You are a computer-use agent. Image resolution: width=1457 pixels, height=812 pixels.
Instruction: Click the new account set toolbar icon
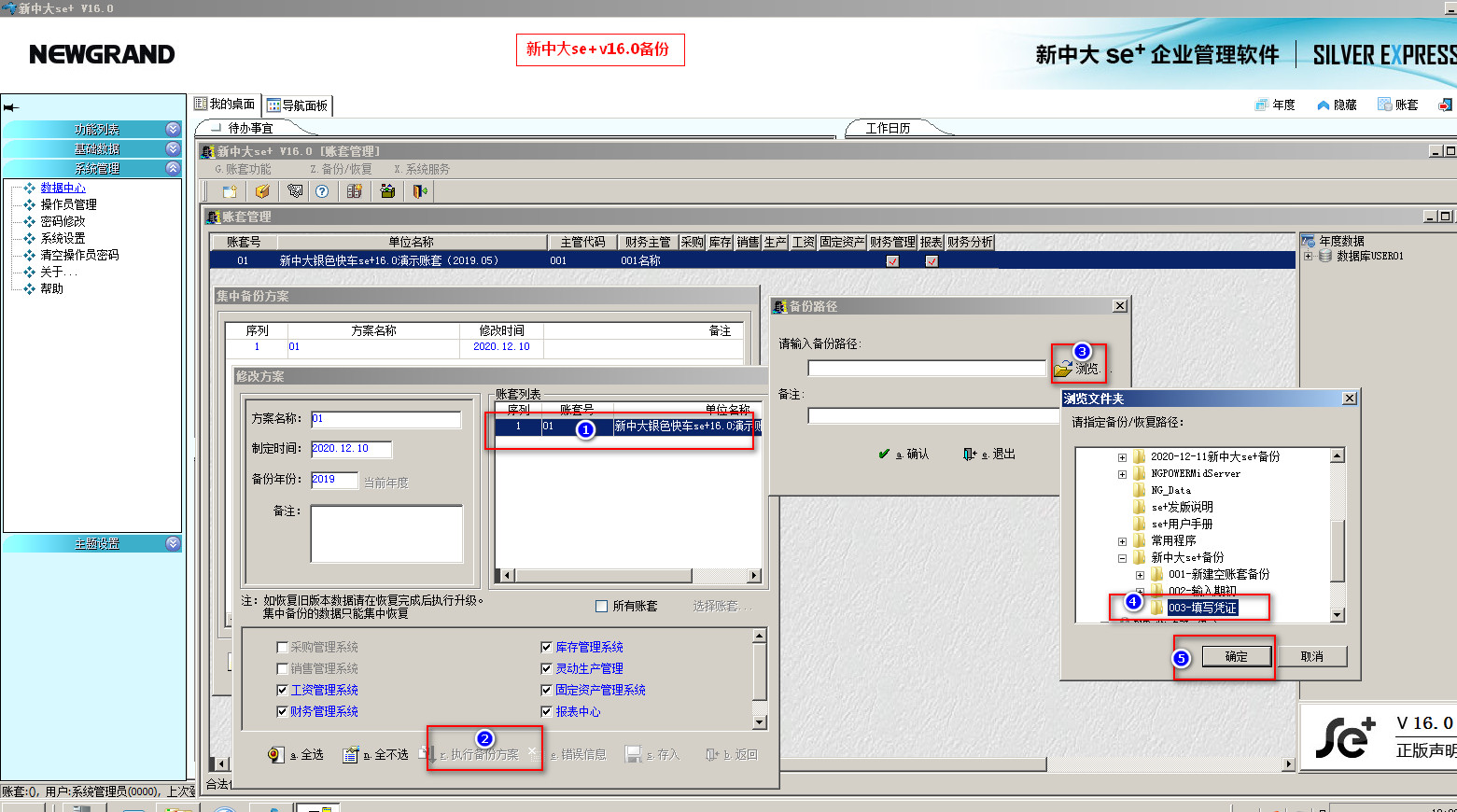tap(230, 191)
